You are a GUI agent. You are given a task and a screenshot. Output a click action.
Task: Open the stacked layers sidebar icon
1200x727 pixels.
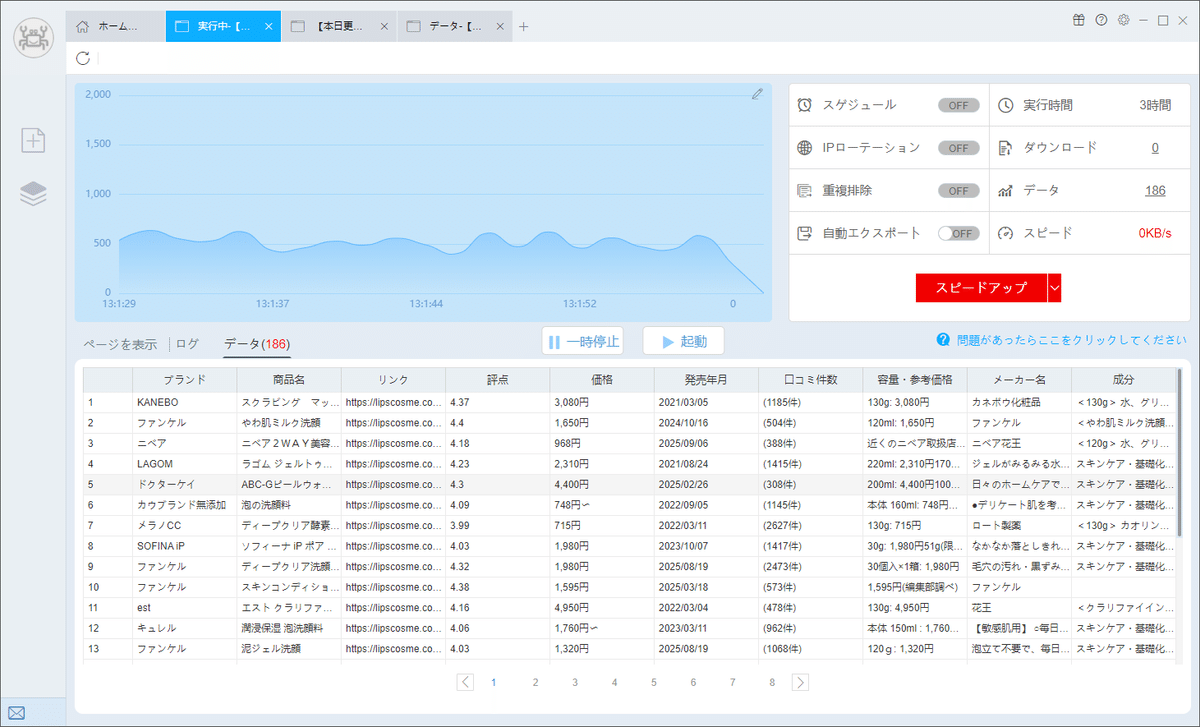click(33, 194)
